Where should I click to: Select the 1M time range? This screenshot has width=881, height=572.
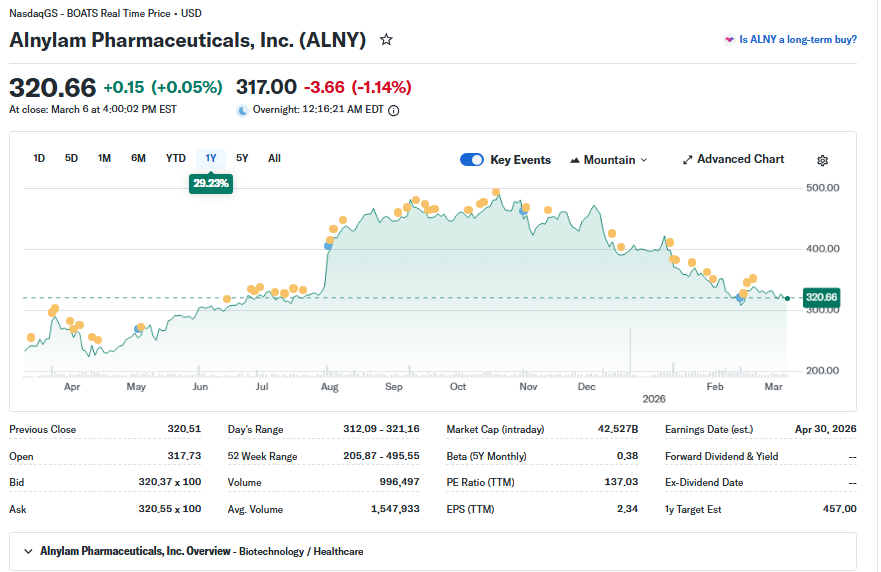tap(104, 158)
